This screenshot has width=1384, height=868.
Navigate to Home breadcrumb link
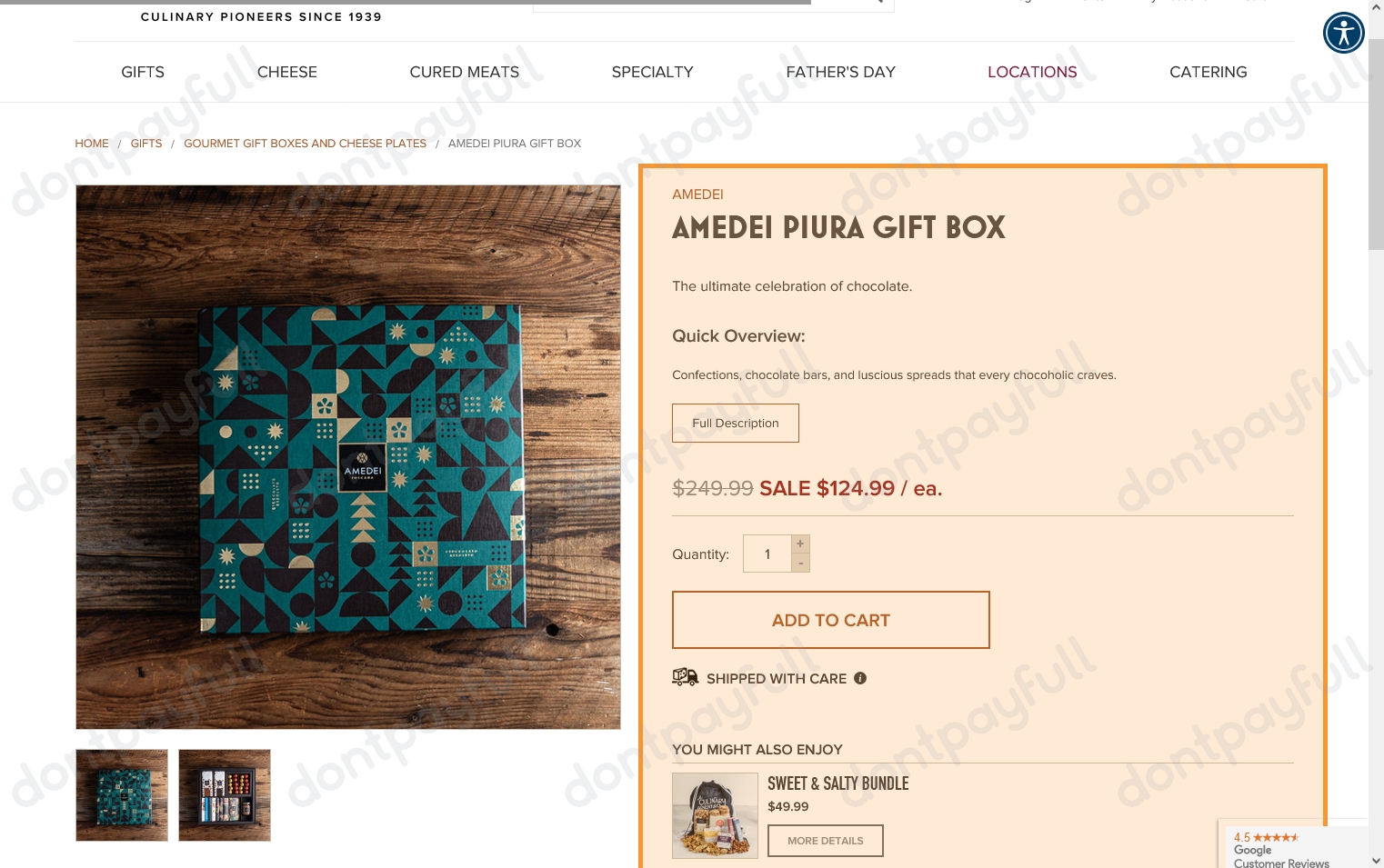click(x=92, y=144)
